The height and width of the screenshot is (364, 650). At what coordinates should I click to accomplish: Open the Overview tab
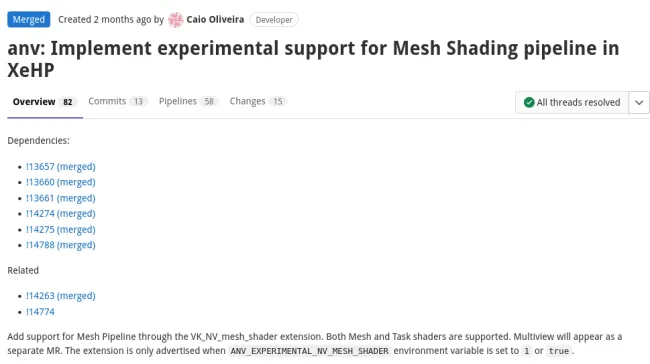[44, 102]
